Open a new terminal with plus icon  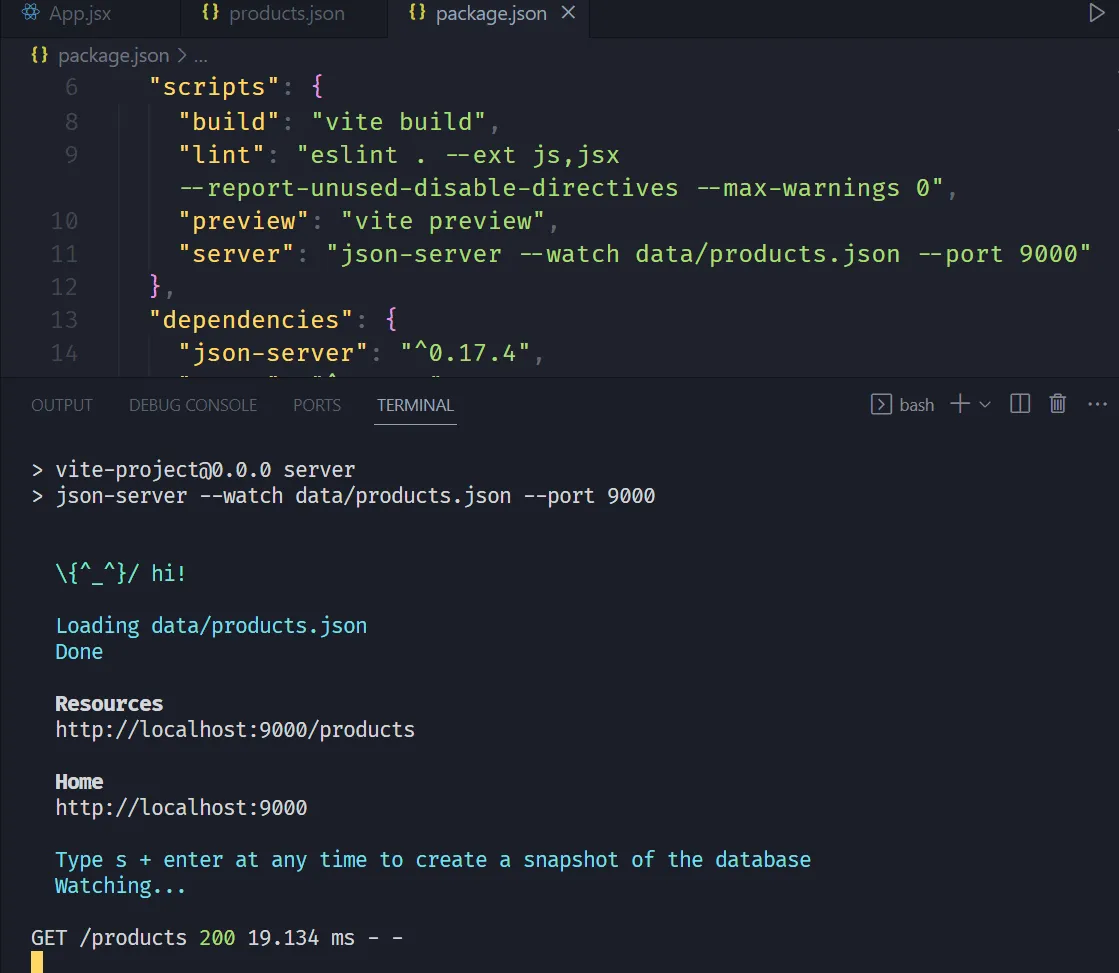(x=960, y=404)
